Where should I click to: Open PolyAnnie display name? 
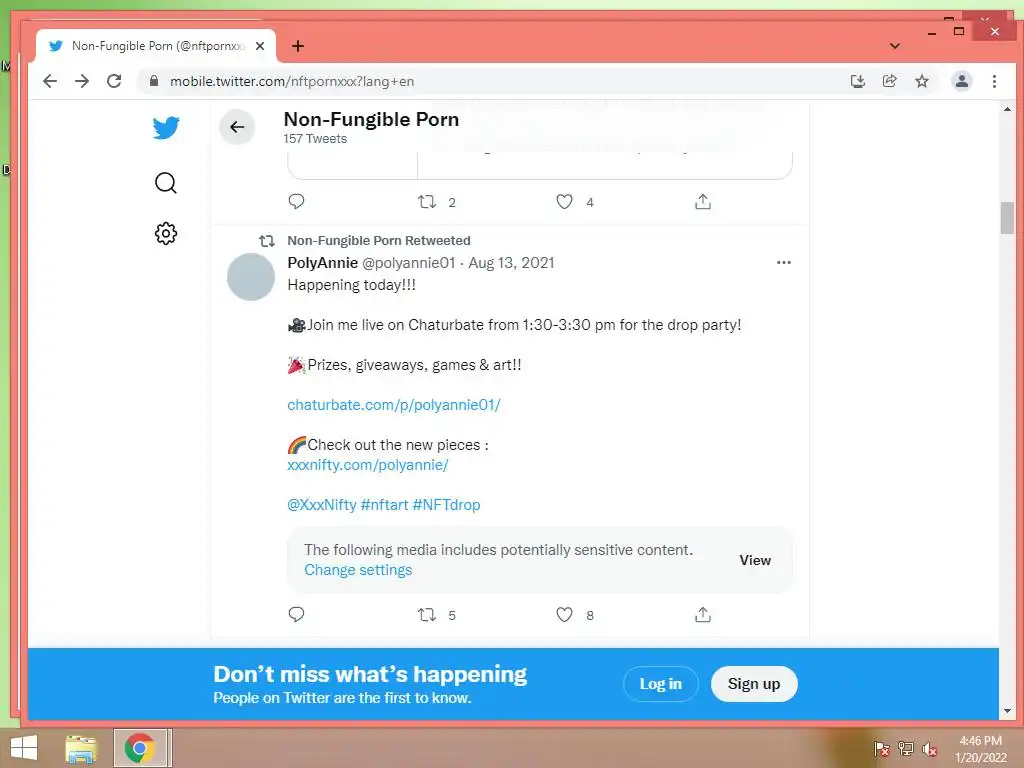pyautogui.click(x=323, y=263)
